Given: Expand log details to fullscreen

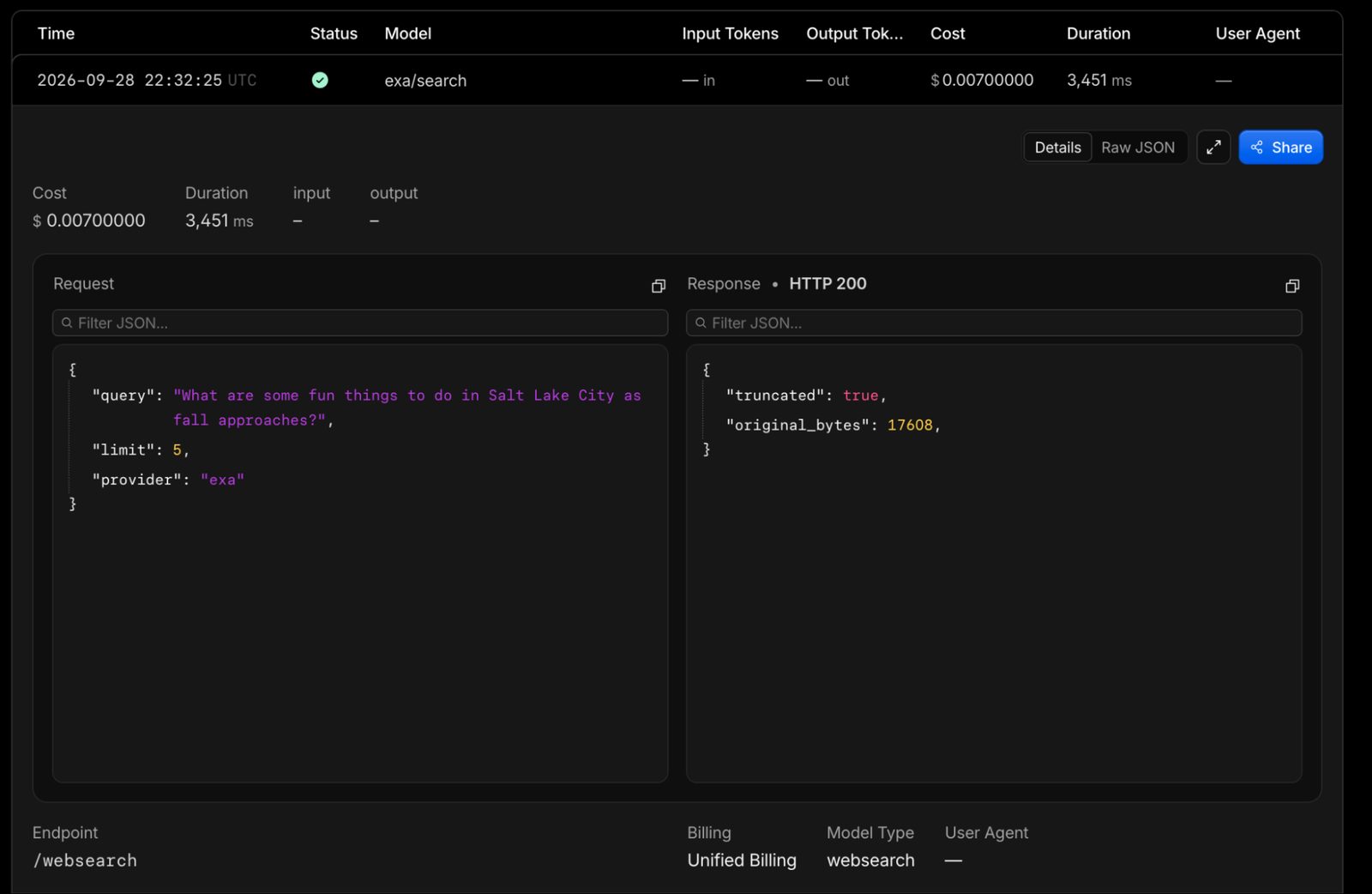Looking at the screenshot, I should [x=1213, y=148].
